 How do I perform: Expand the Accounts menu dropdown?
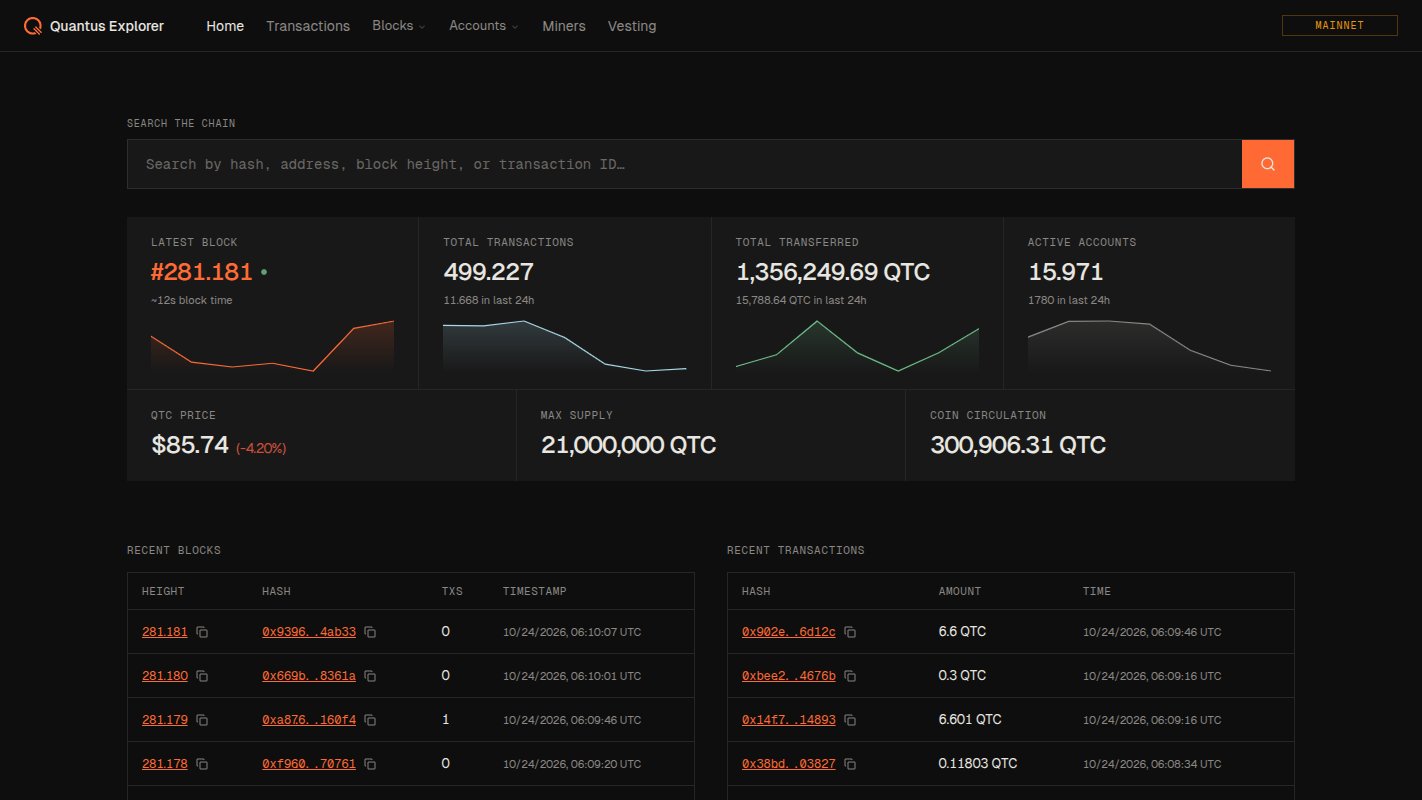(x=484, y=26)
